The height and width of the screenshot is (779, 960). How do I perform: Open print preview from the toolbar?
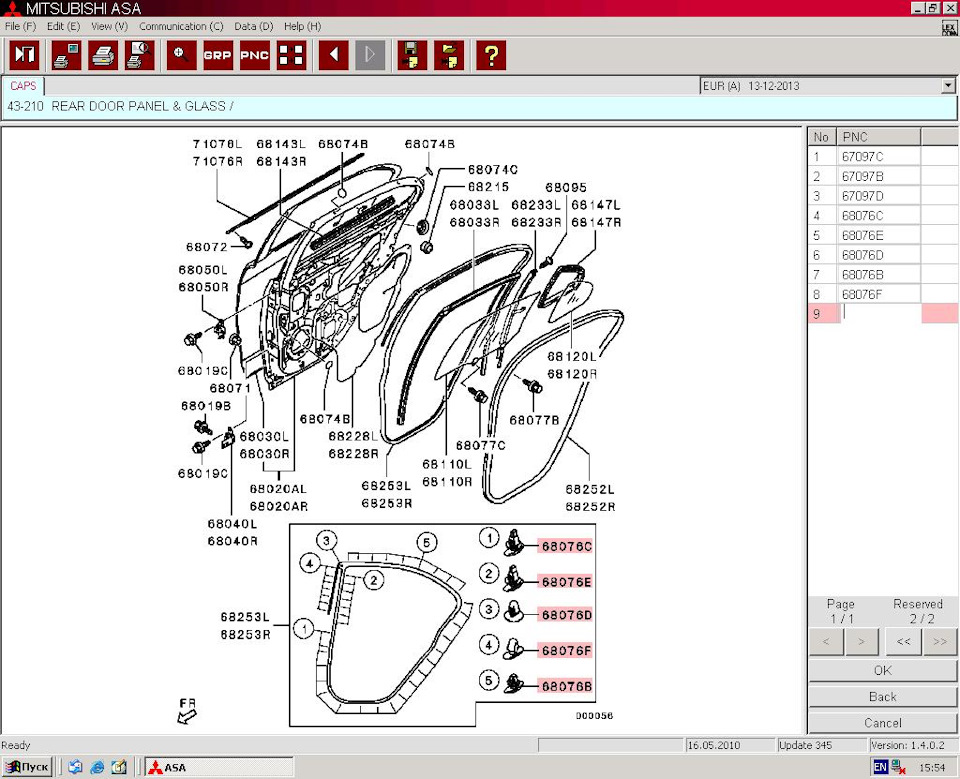coord(139,55)
